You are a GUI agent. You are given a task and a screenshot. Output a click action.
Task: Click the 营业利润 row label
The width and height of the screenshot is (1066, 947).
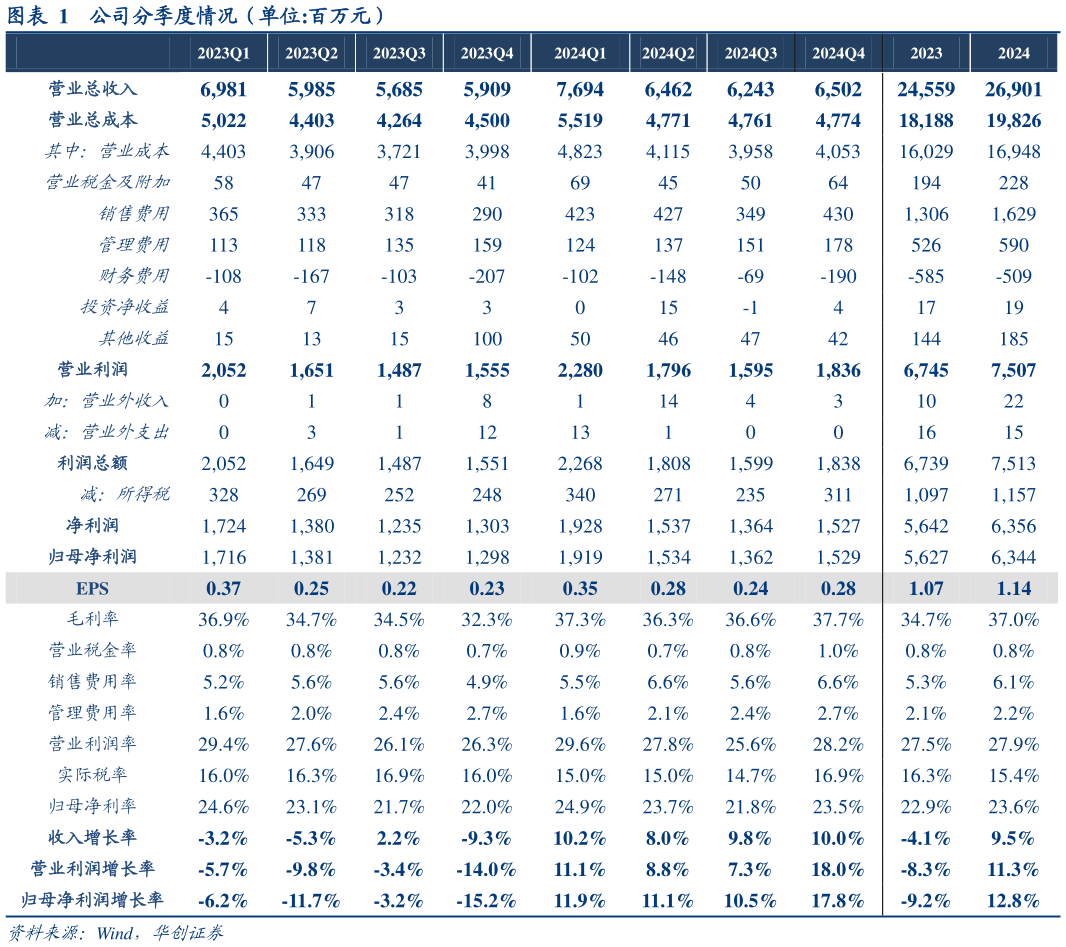[93, 370]
